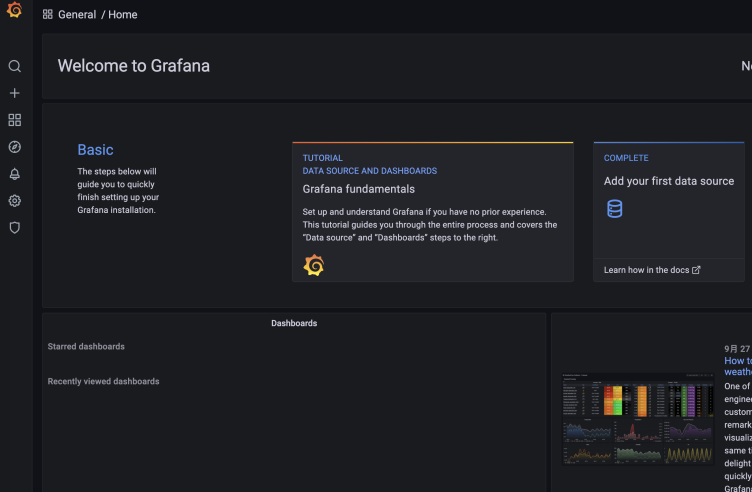Click the external link icon beside docs
This screenshot has width=752, height=492.
click(696, 270)
